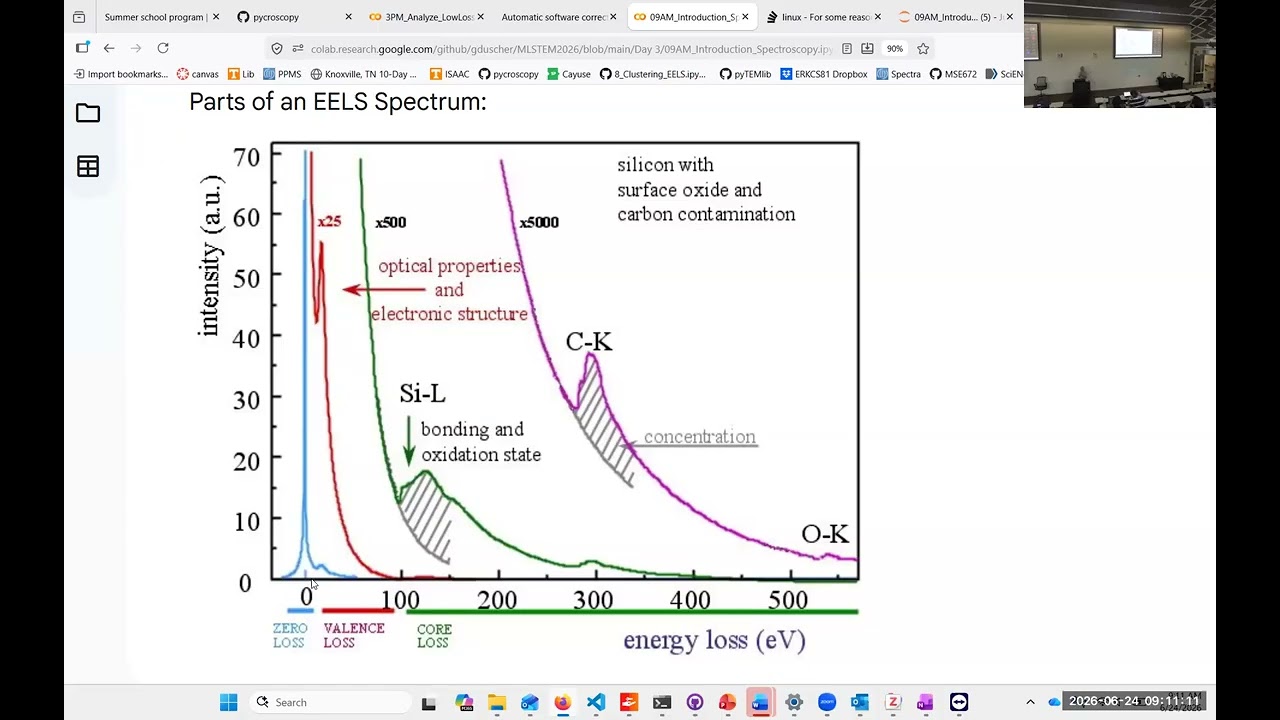Open the pyTEMlib bookmark
The image size is (1280, 720).
point(745,74)
